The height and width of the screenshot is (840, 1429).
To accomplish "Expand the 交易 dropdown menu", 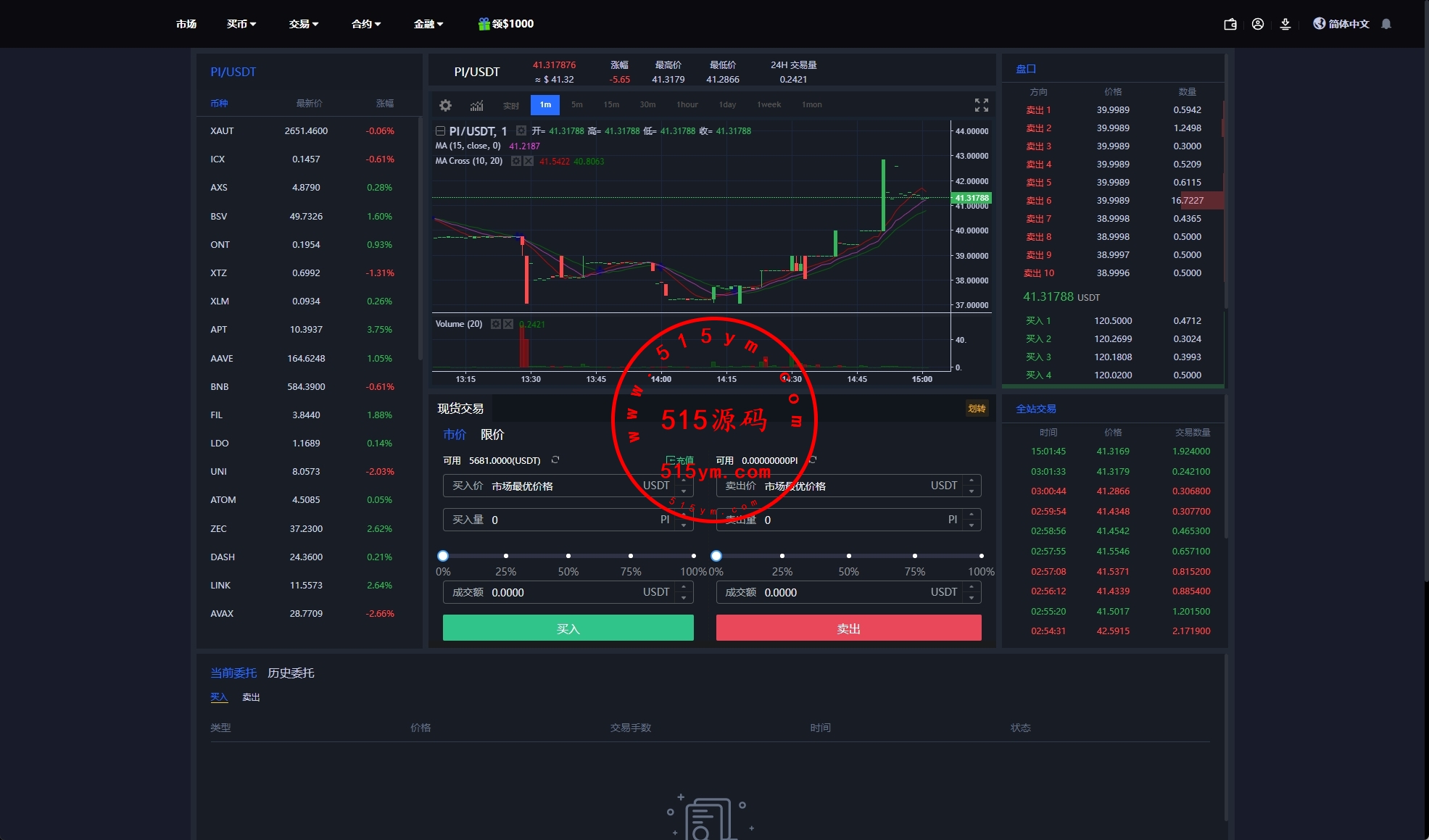I will [x=303, y=24].
